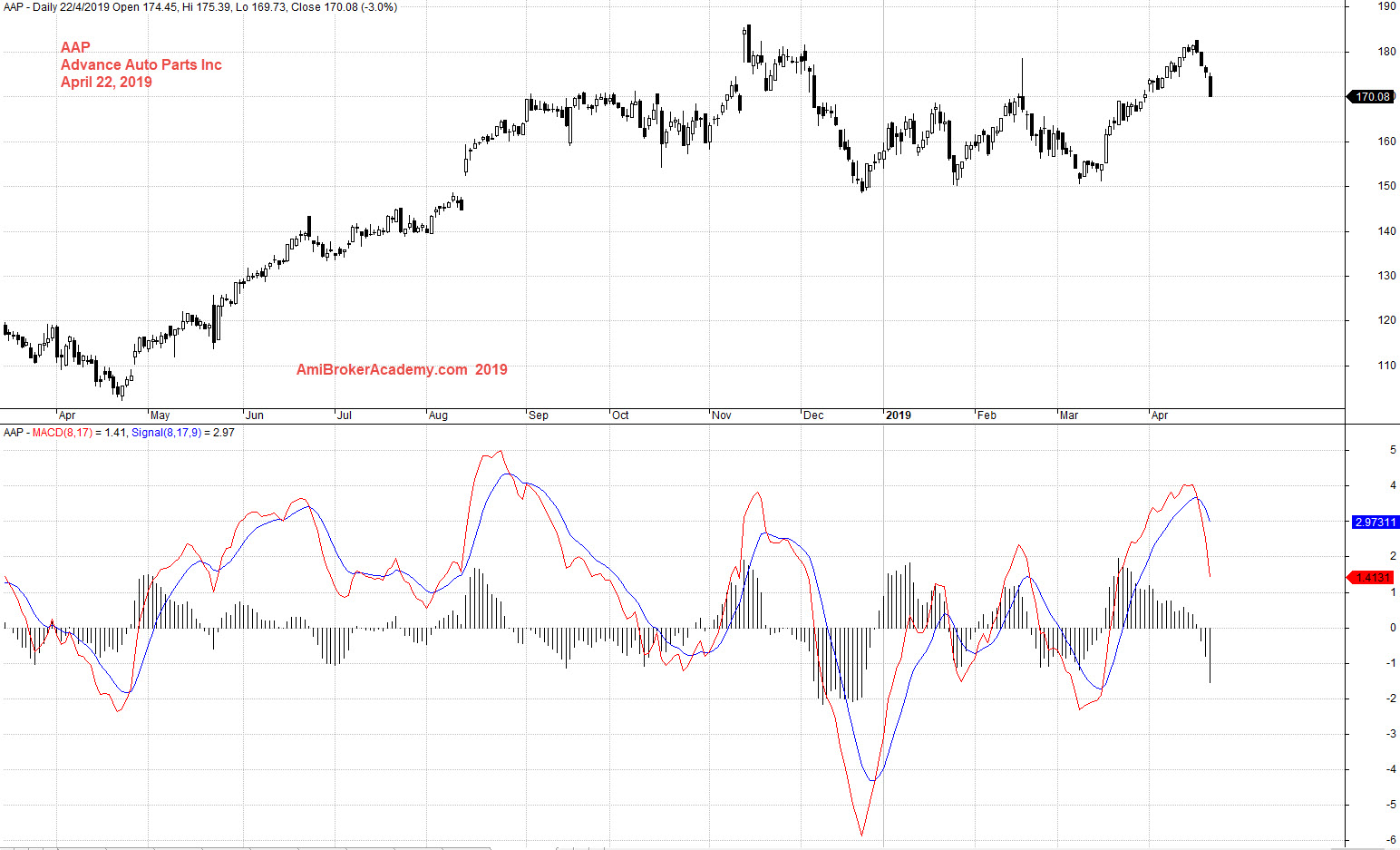Click the 180 price axis label

pyautogui.click(x=1386, y=52)
